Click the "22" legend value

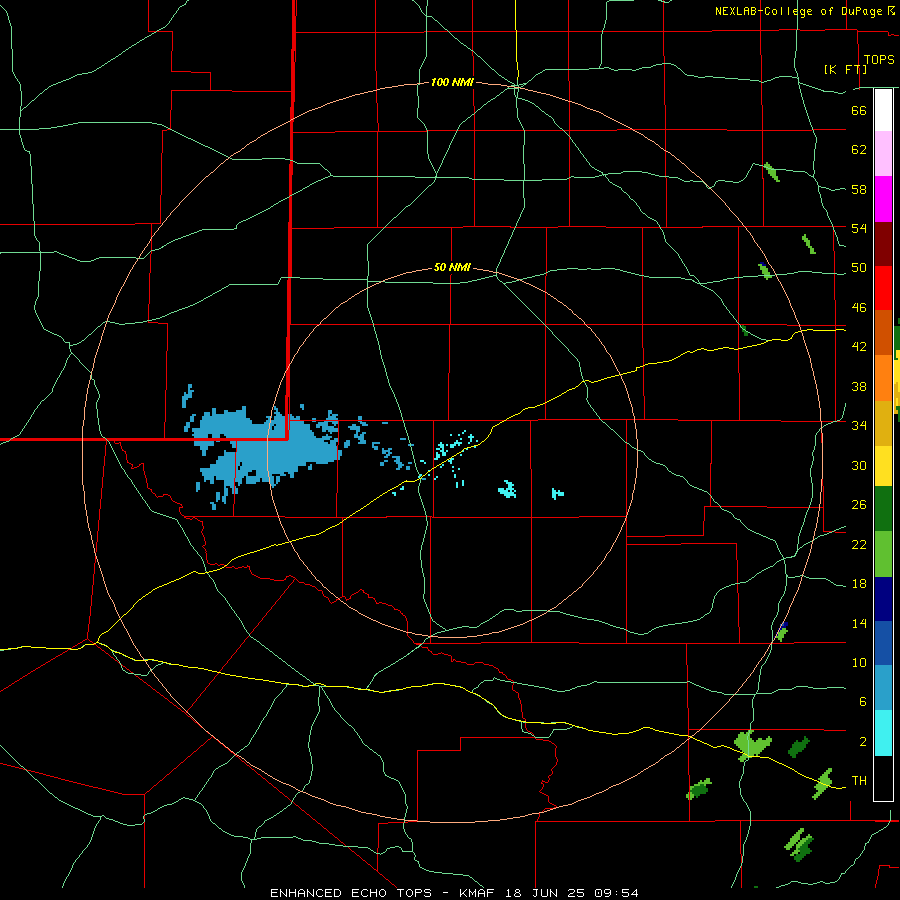click(859, 544)
